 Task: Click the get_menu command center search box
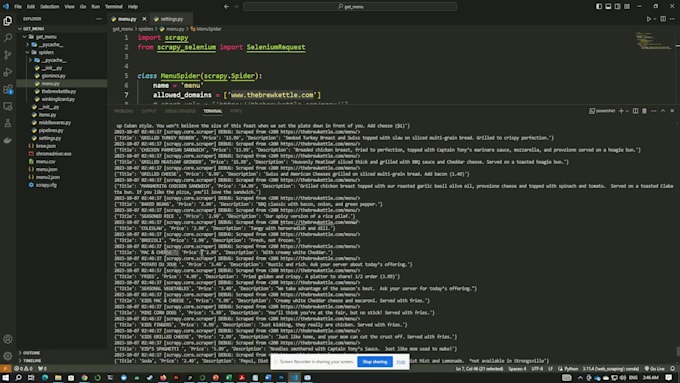[x=350, y=7]
